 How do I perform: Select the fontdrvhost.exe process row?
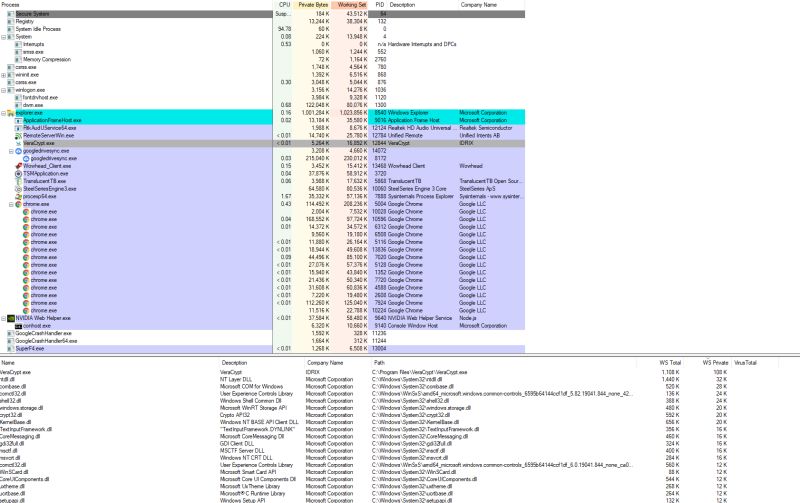point(262,97)
